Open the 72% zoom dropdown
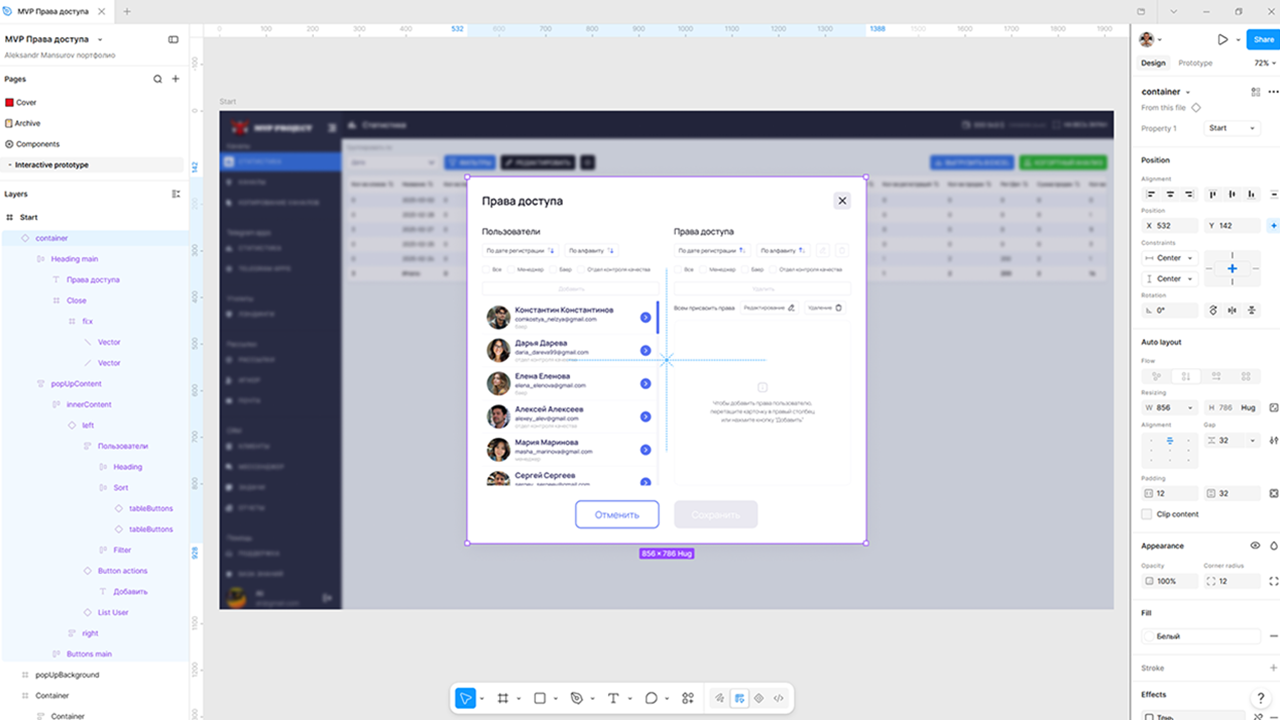This screenshot has height=720, width=1280. [x=1262, y=63]
